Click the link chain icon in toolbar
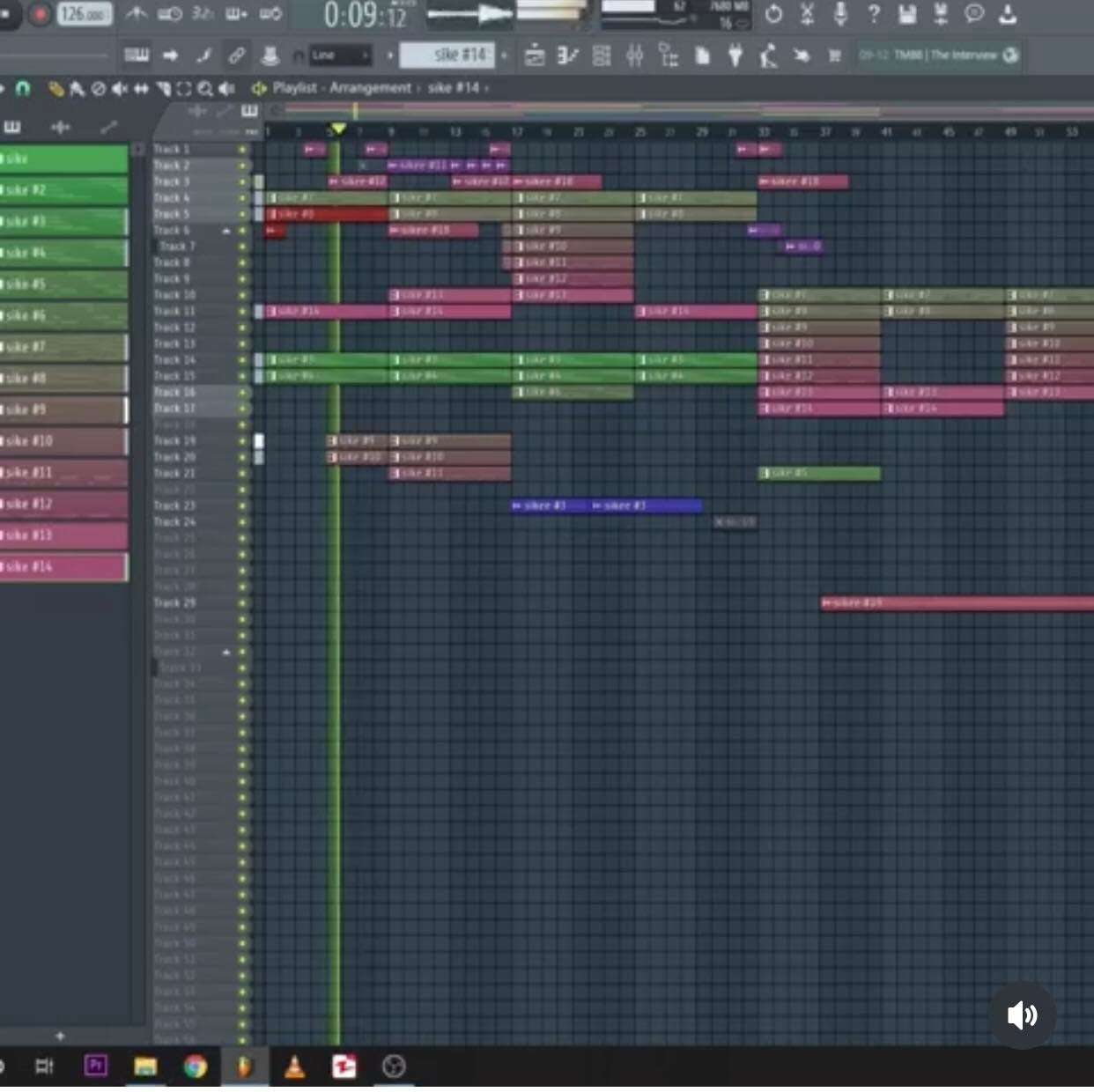This screenshot has height=1092, width=1094. click(x=236, y=55)
